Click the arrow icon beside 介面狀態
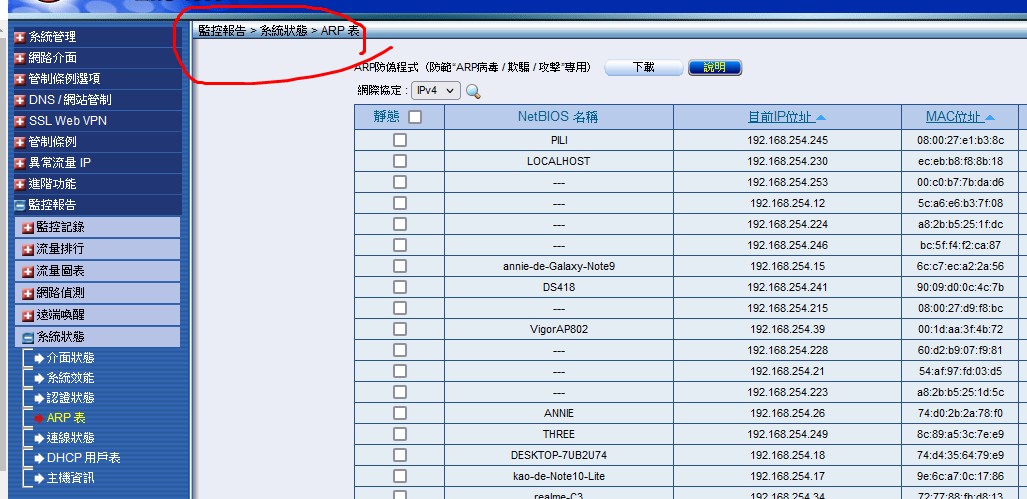This screenshot has width=1027, height=499. (x=39, y=358)
